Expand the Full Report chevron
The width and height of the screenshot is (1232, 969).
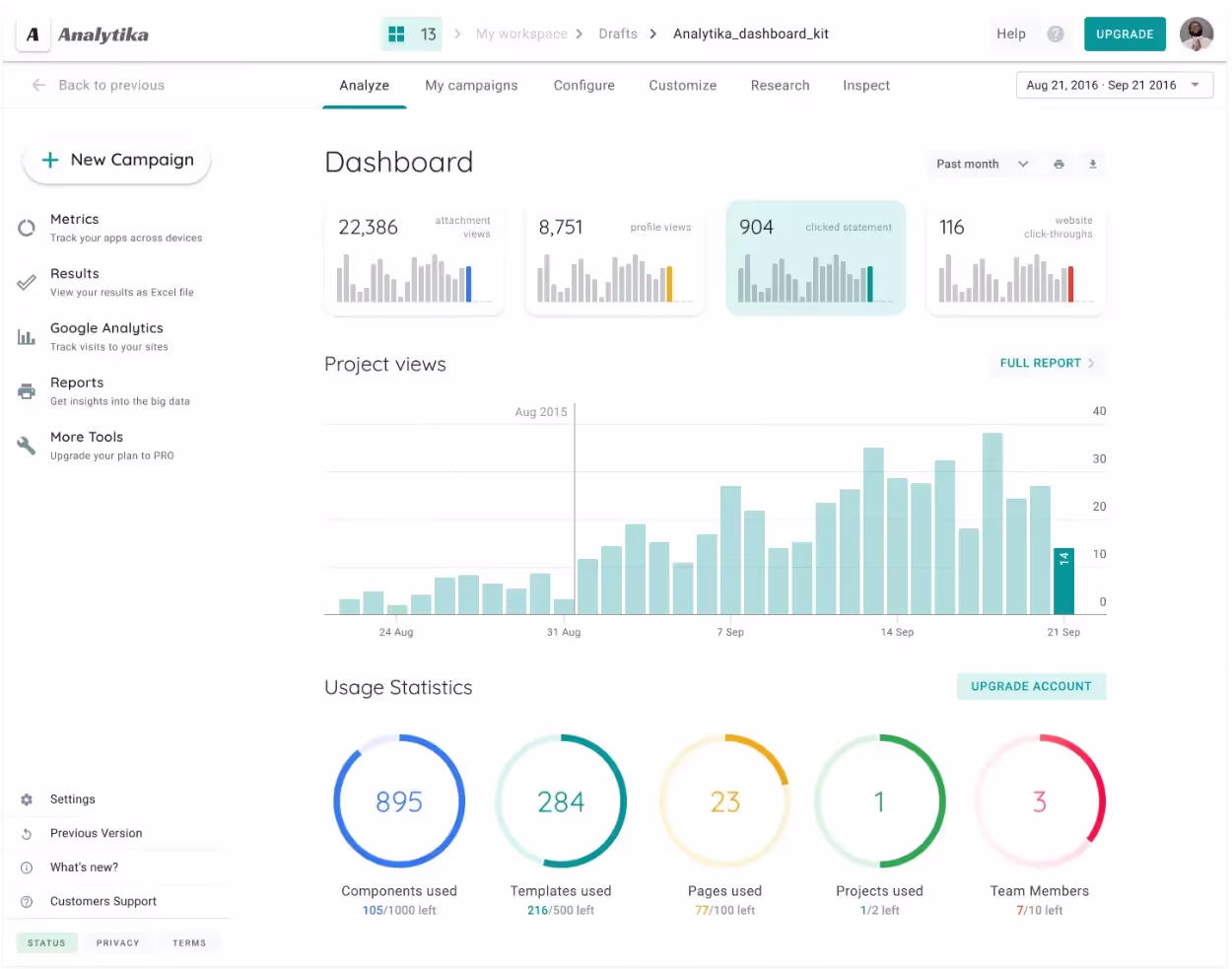pos(1091,364)
